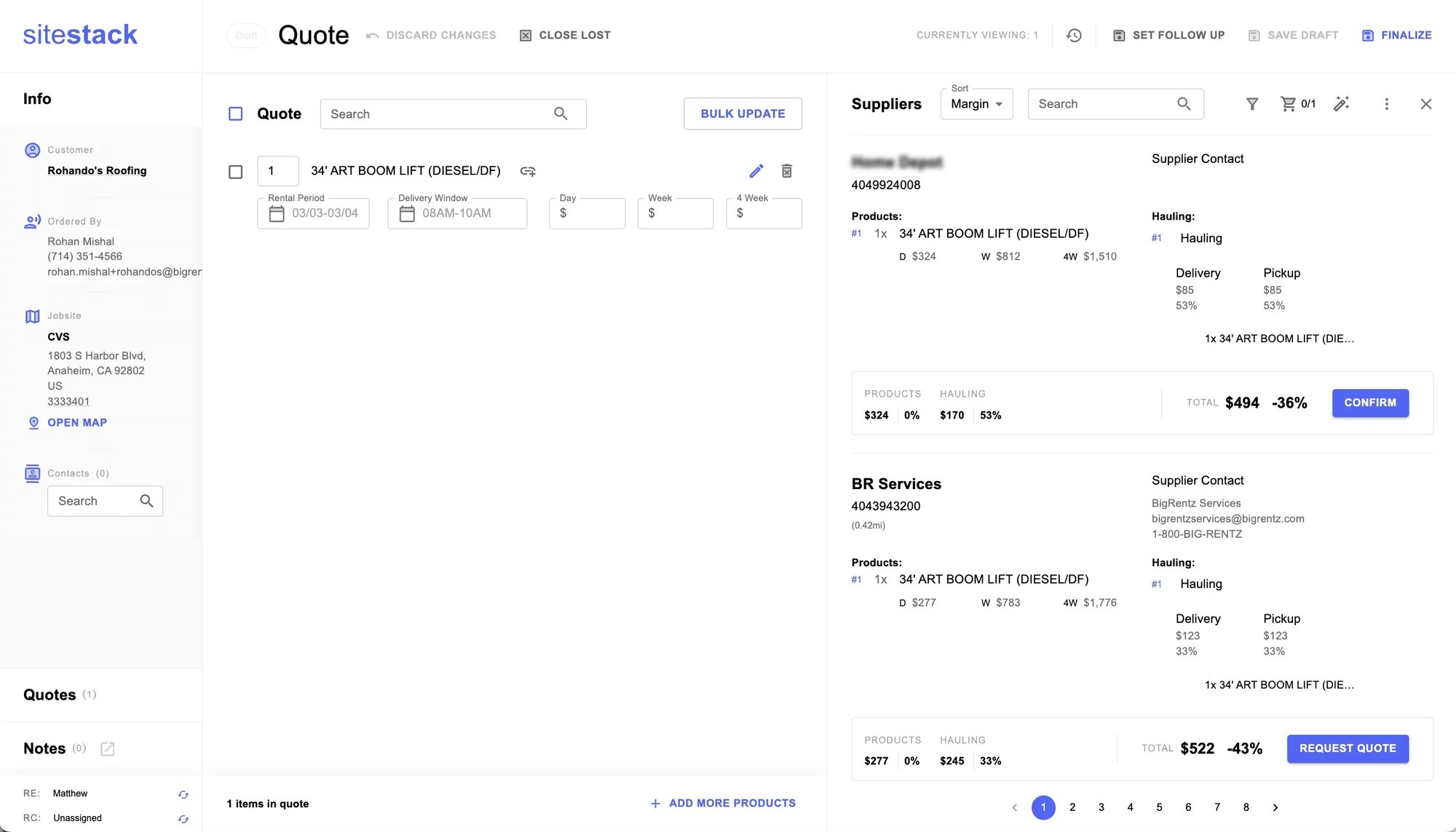Check the select-all Quote checkbox
Image resolution: width=1456 pixels, height=832 pixels.
235,114
